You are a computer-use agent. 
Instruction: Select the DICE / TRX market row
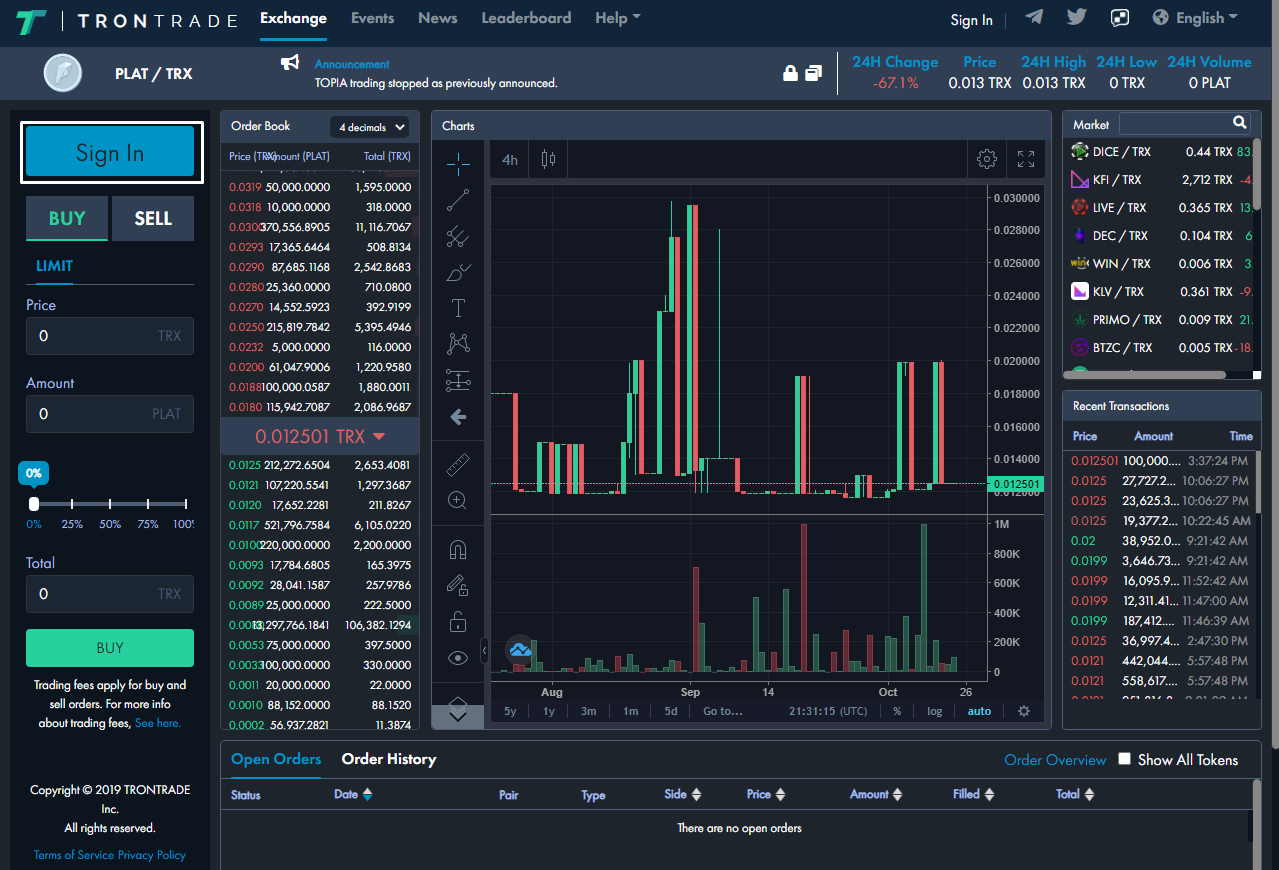coord(1160,152)
